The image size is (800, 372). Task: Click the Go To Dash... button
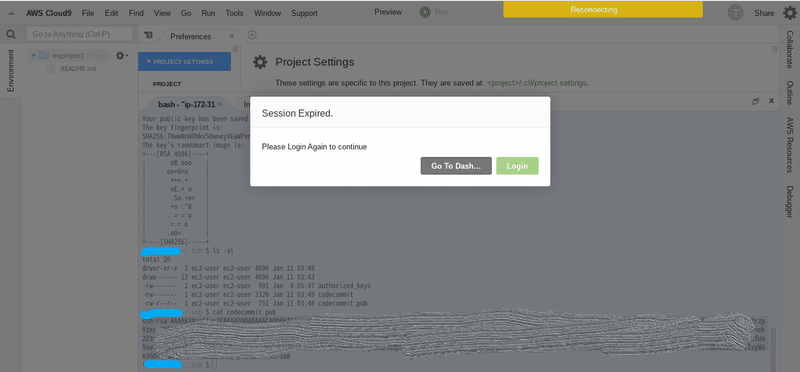(x=456, y=166)
